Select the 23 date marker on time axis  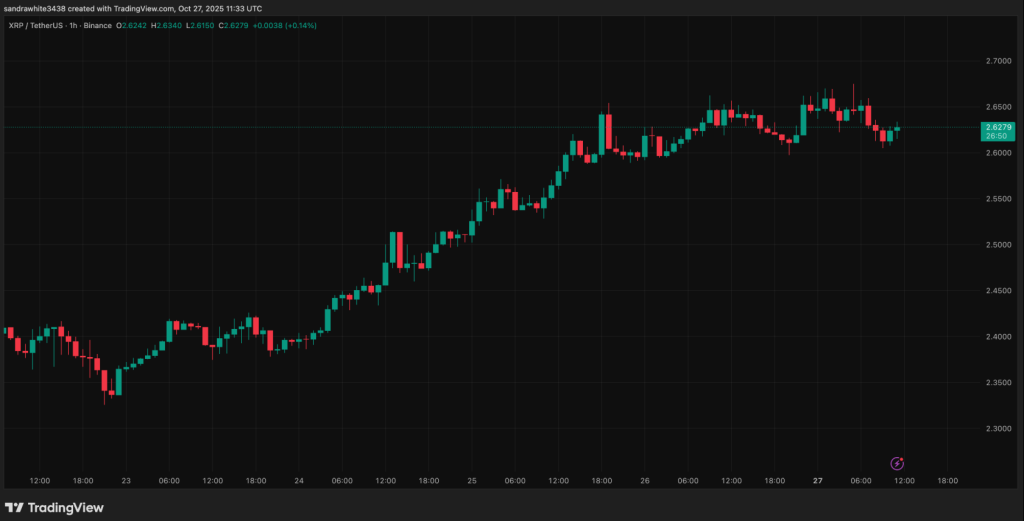pos(125,481)
